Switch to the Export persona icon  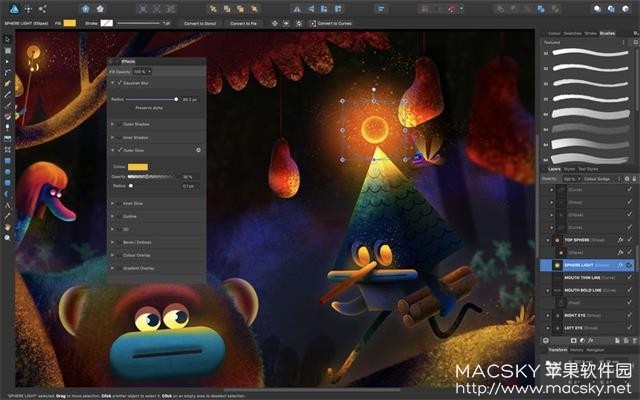[x=42, y=9]
